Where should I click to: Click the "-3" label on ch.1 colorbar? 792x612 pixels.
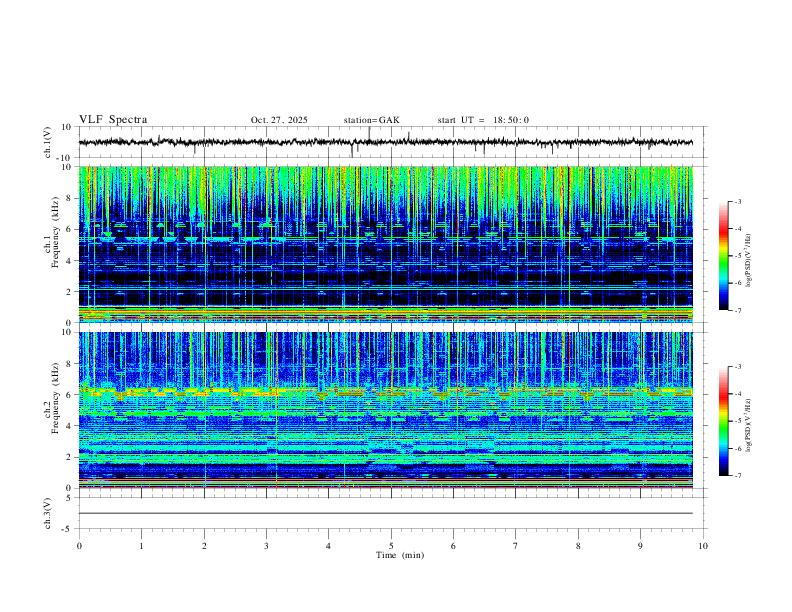pos(737,201)
